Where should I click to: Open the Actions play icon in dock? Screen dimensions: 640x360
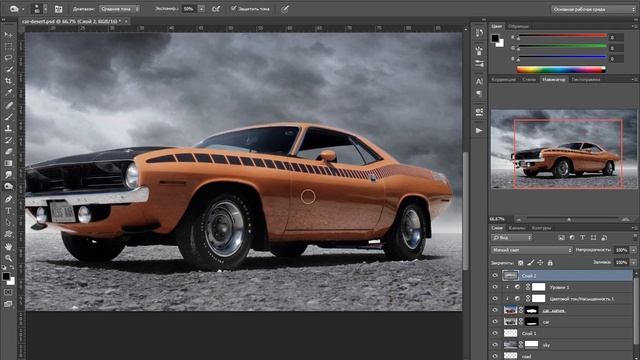479,130
